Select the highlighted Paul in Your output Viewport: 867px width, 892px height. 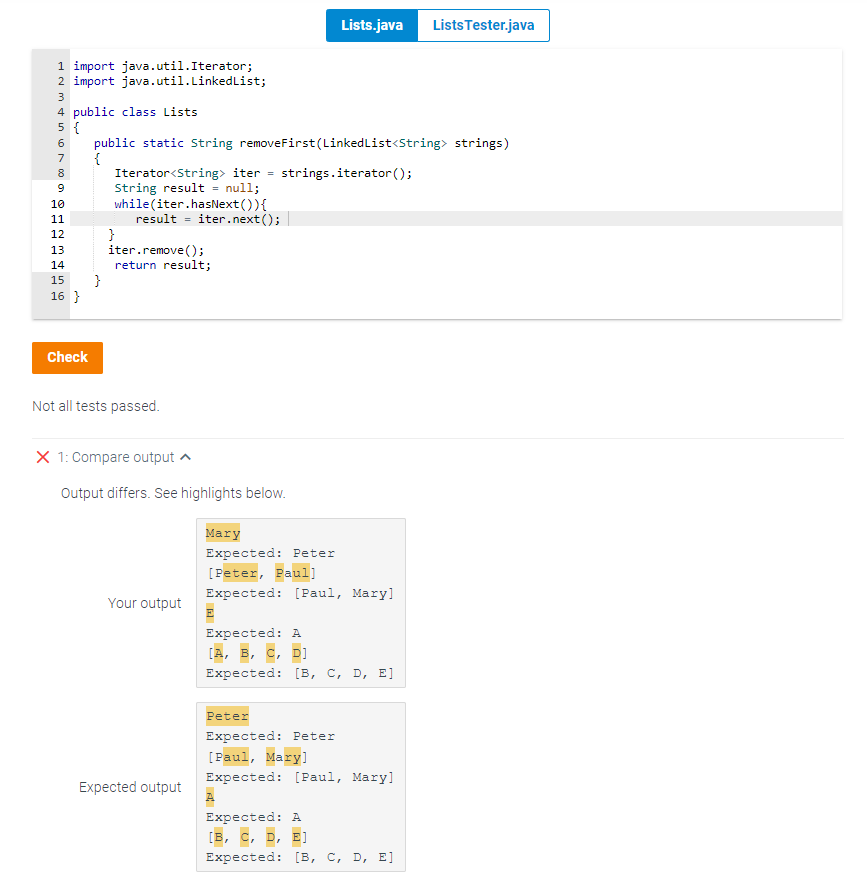[294, 572]
